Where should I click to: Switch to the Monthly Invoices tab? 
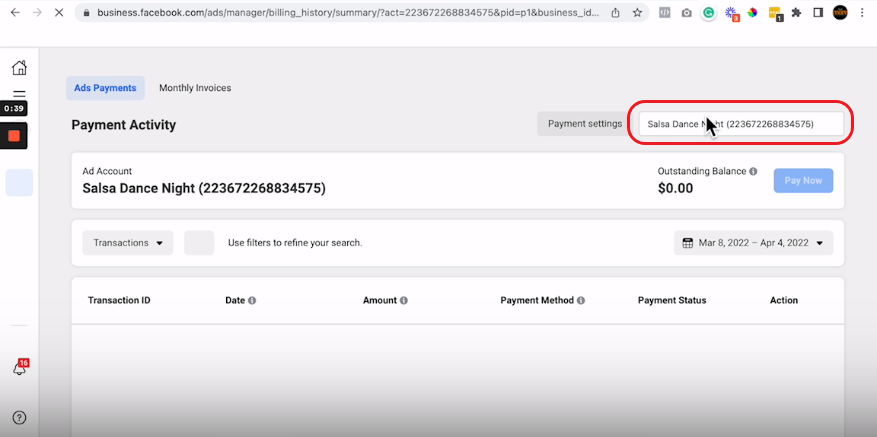point(195,88)
